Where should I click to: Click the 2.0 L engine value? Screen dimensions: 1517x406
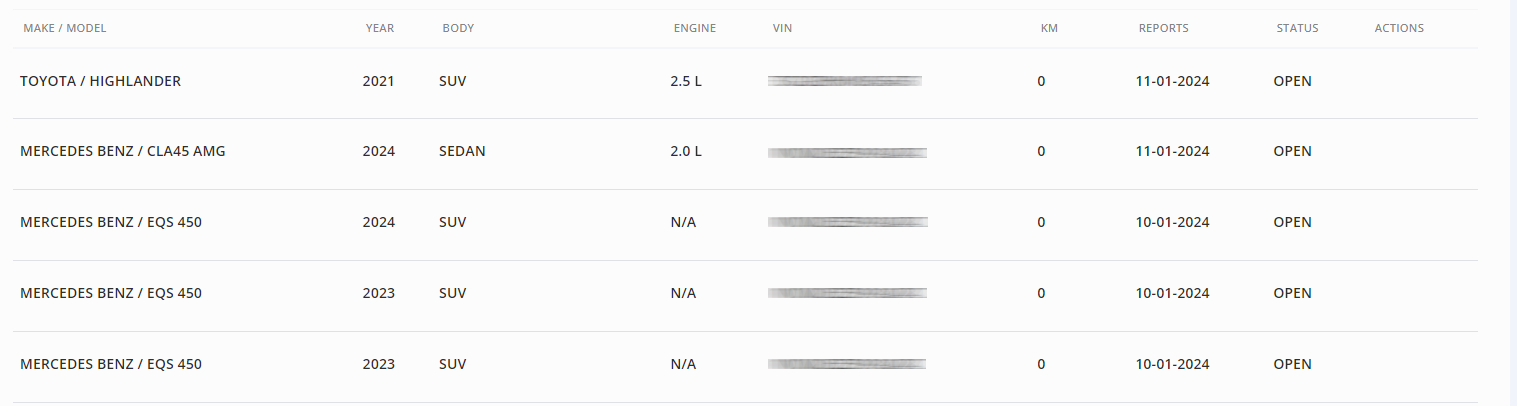pyautogui.click(x=686, y=152)
